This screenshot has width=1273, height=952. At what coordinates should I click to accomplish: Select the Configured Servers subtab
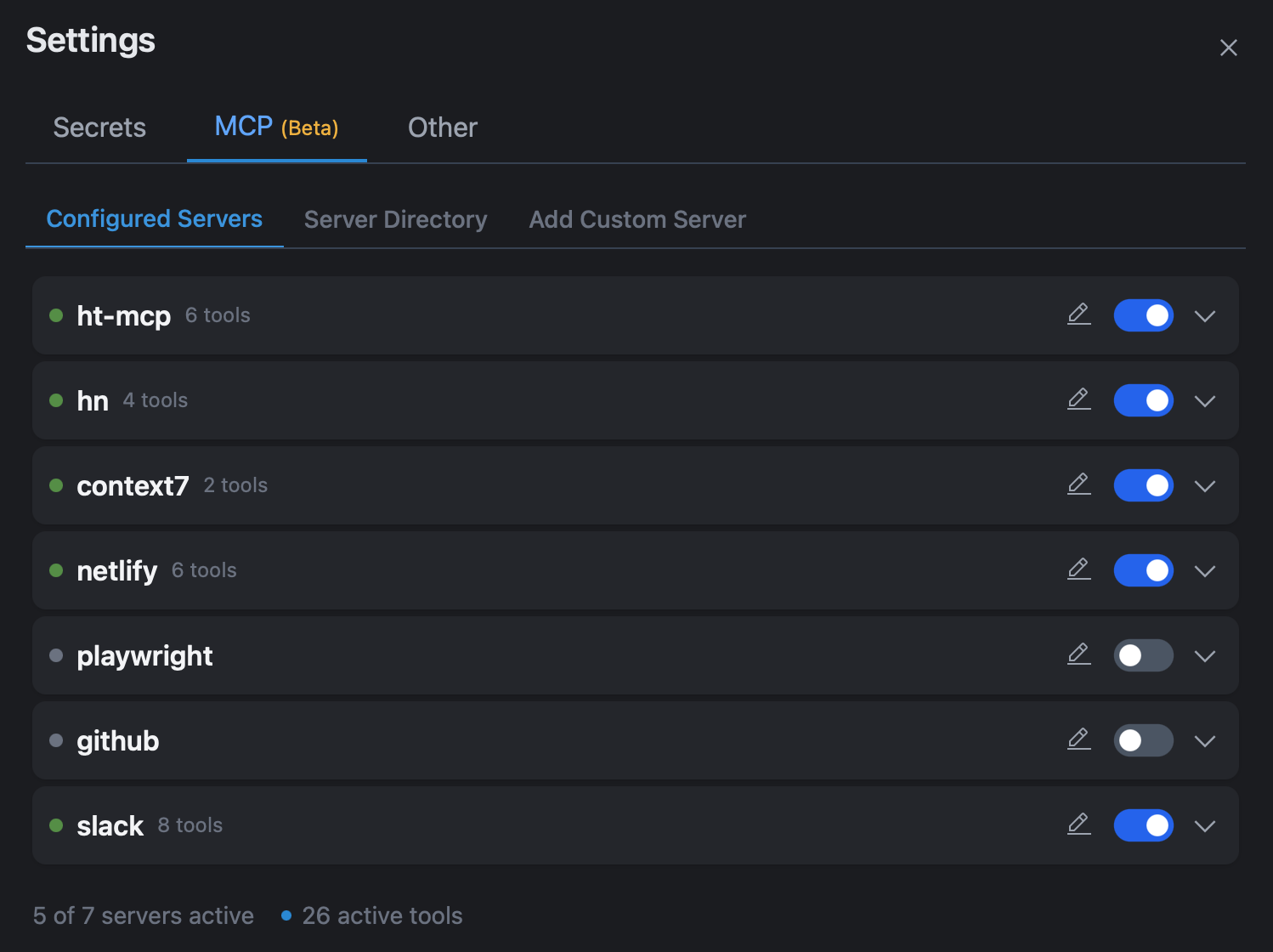coord(155,219)
